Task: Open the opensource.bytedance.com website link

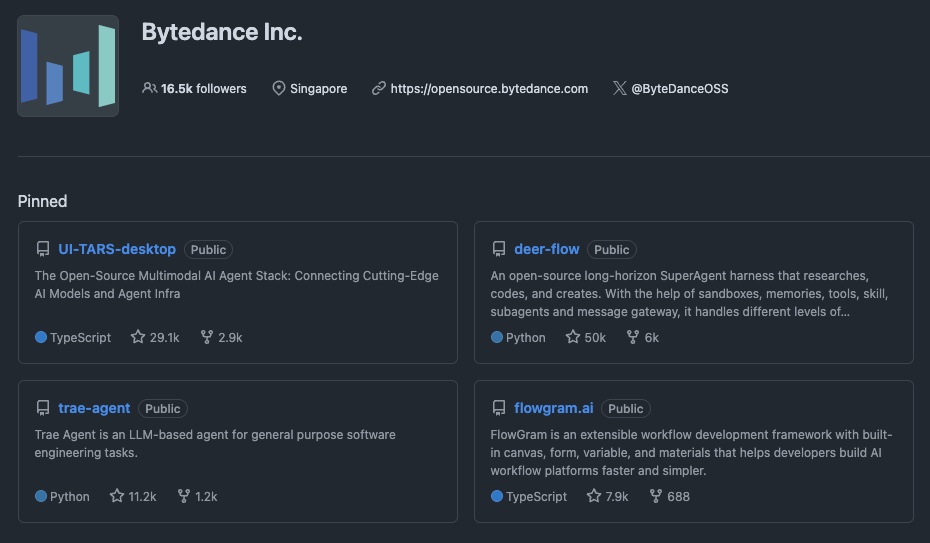Action: tap(489, 88)
